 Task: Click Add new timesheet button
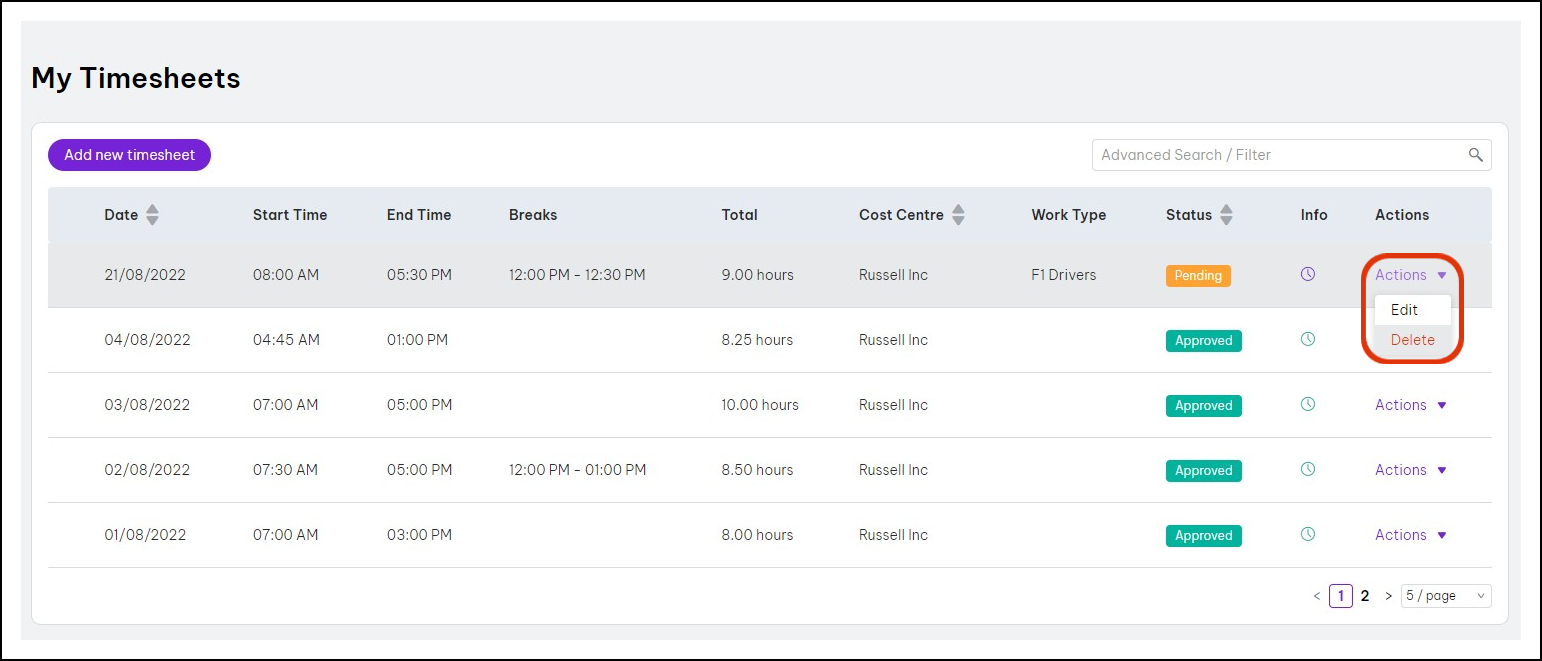pyautogui.click(x=129, y=155)
